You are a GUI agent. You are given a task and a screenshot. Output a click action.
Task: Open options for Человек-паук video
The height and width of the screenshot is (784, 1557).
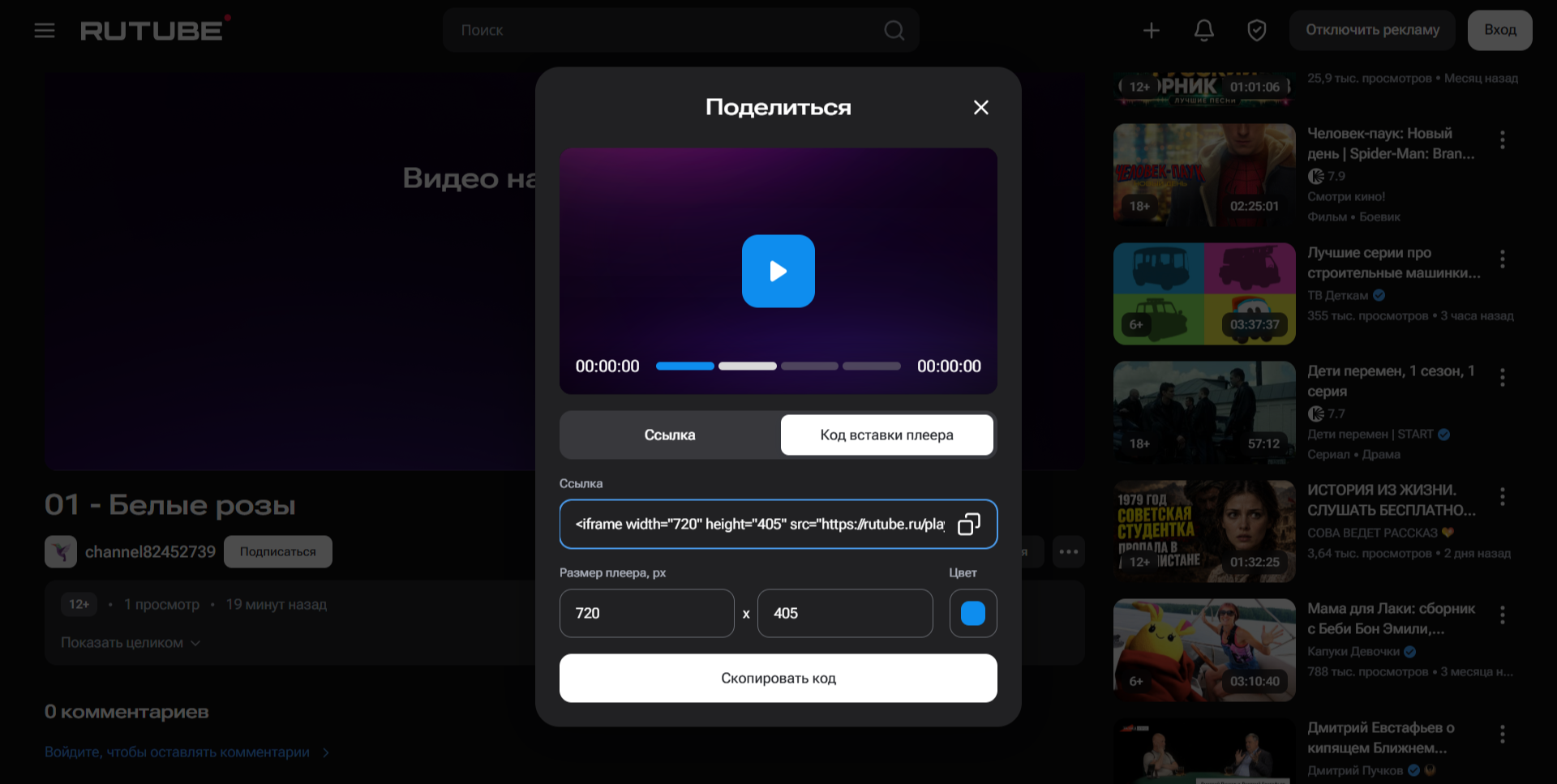pyautogui.click(x=1503, y=139)
